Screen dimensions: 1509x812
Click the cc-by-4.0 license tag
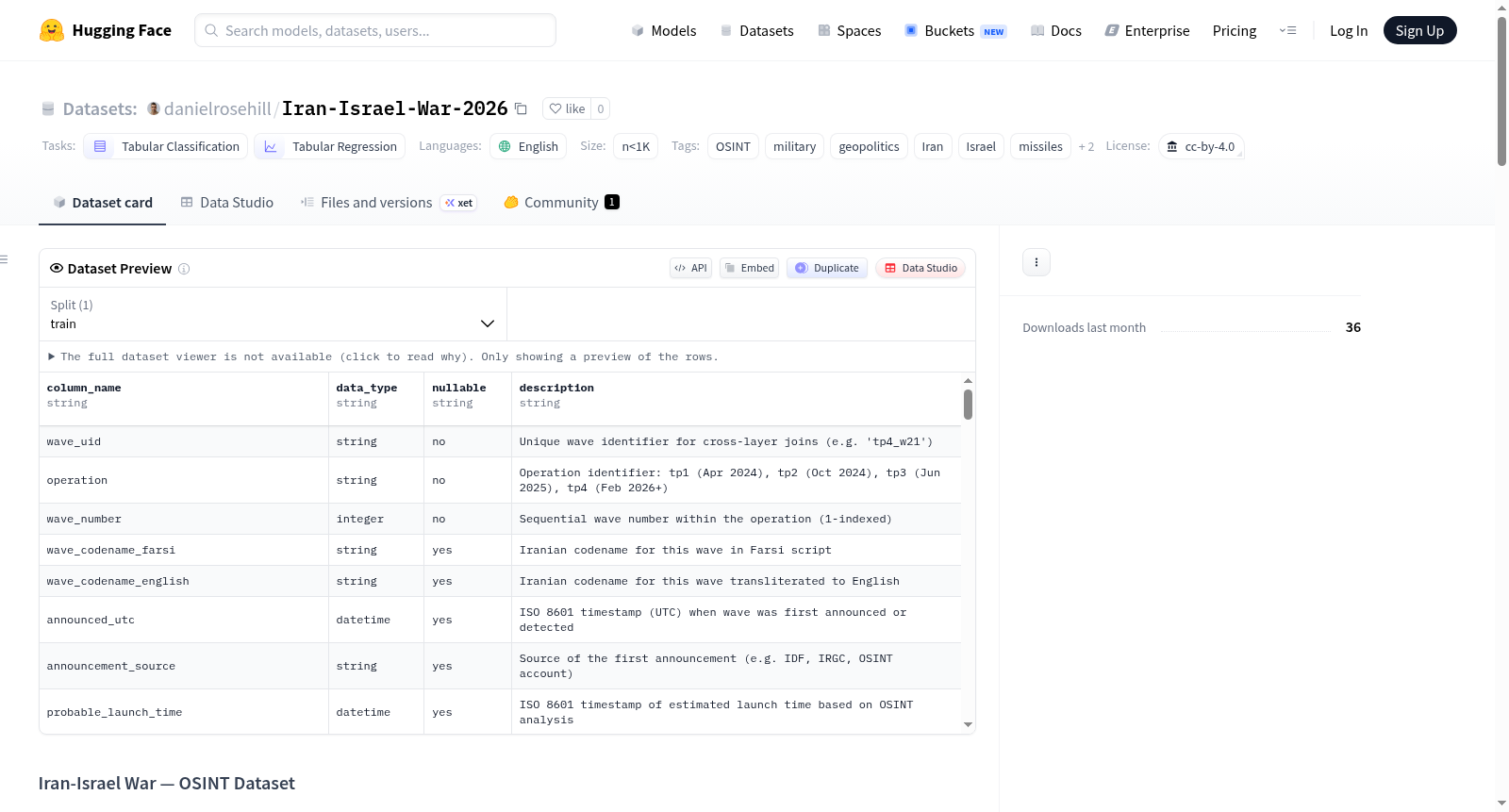click(x=1201, y=146)
